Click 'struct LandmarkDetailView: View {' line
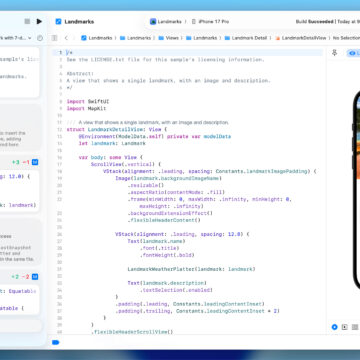The width and height of the screenshot is (360, 360). pos(117,129)
